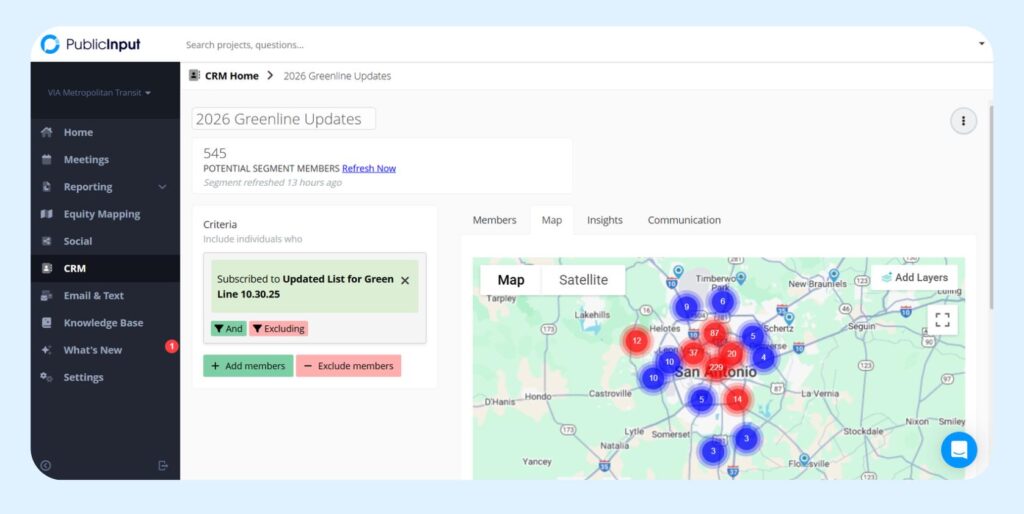Open the Communication tab
The height and width of the screenshot is (514, 1024).
coord(684,220)
